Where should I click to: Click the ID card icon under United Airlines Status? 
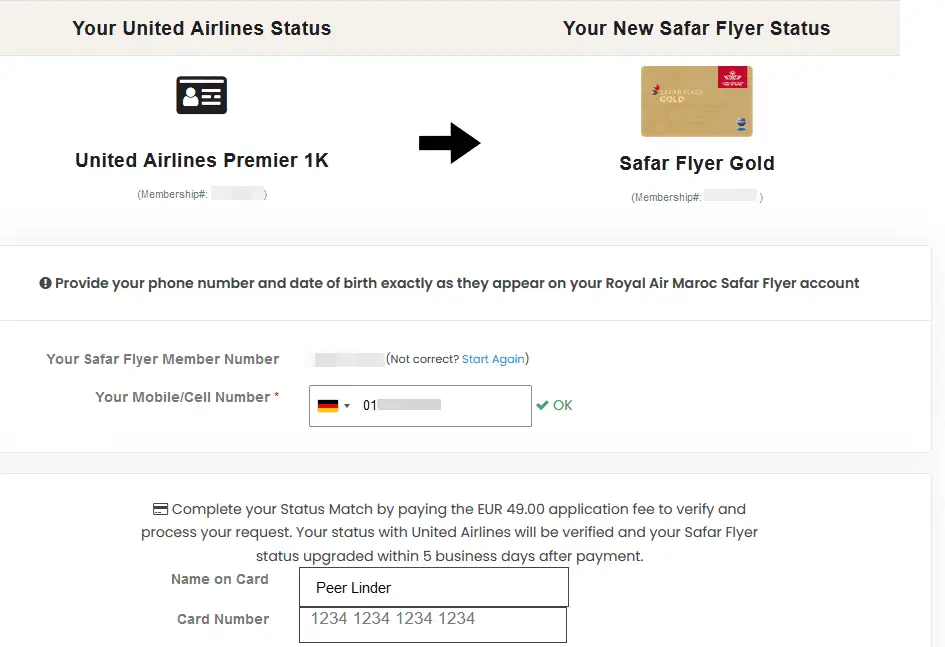[201, 95]
